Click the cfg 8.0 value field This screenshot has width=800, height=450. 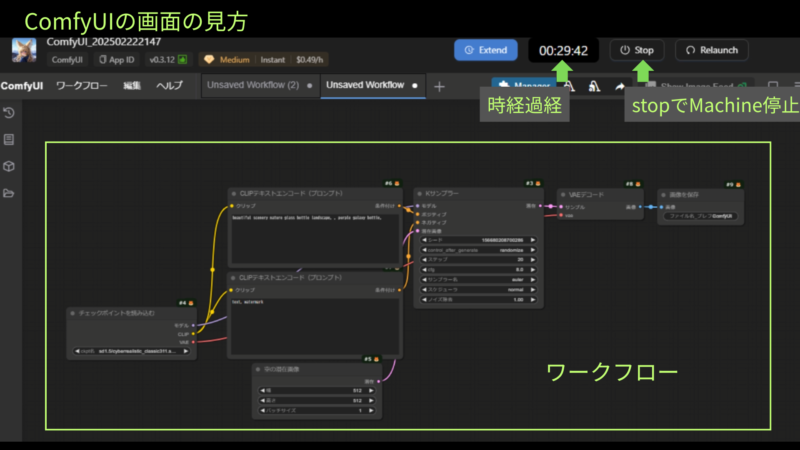tap(478, 270)
